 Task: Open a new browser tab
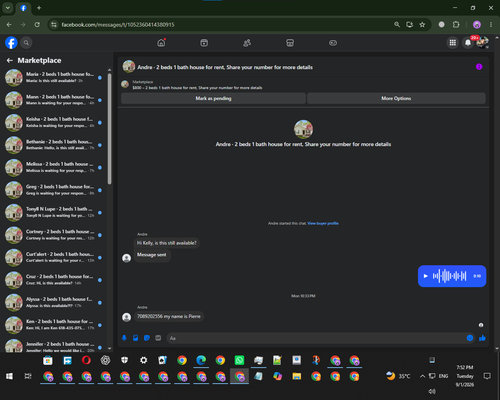pos(39,8)
